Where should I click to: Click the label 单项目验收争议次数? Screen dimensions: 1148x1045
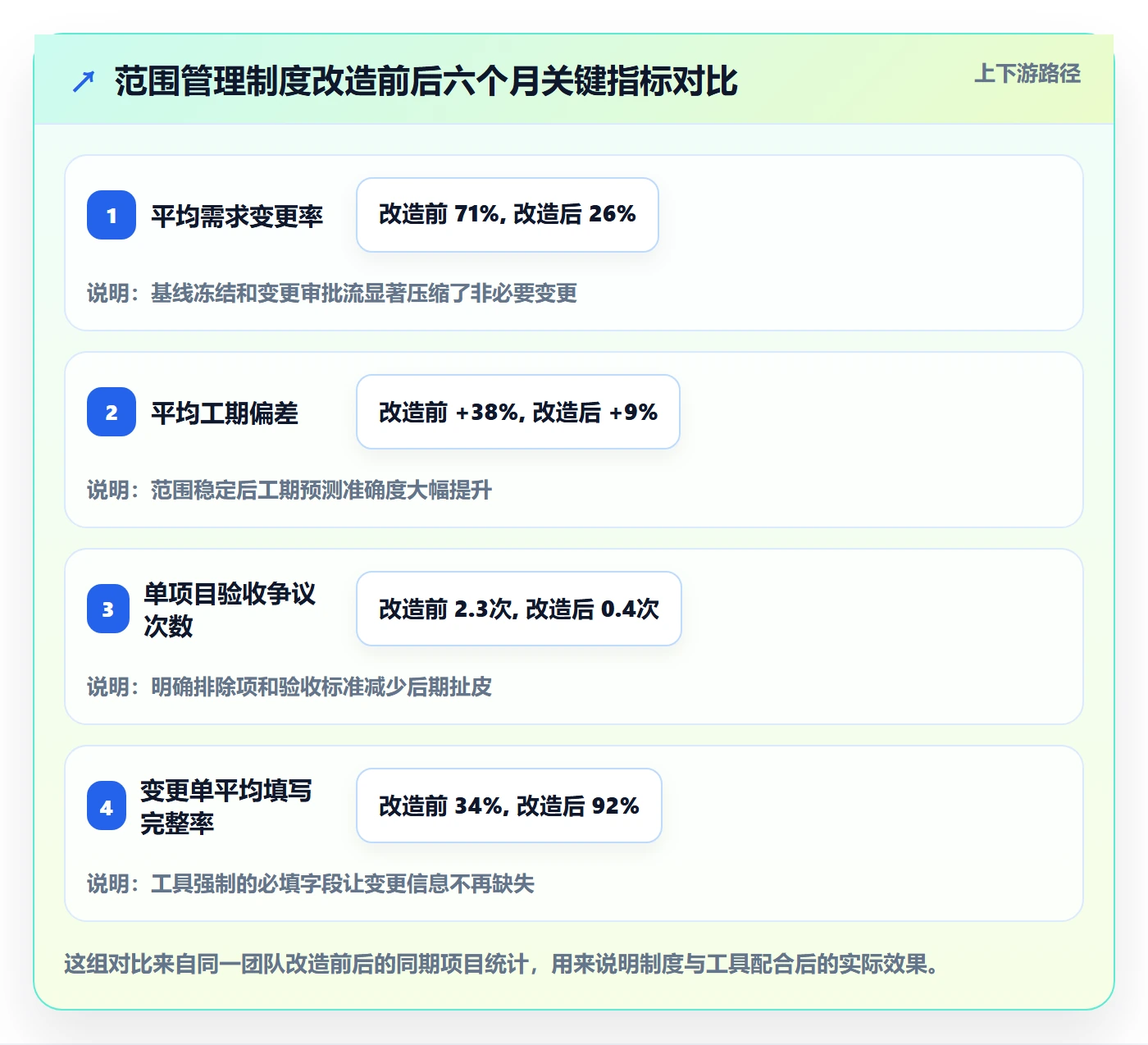pyautogui.click(x=230, y=609)
